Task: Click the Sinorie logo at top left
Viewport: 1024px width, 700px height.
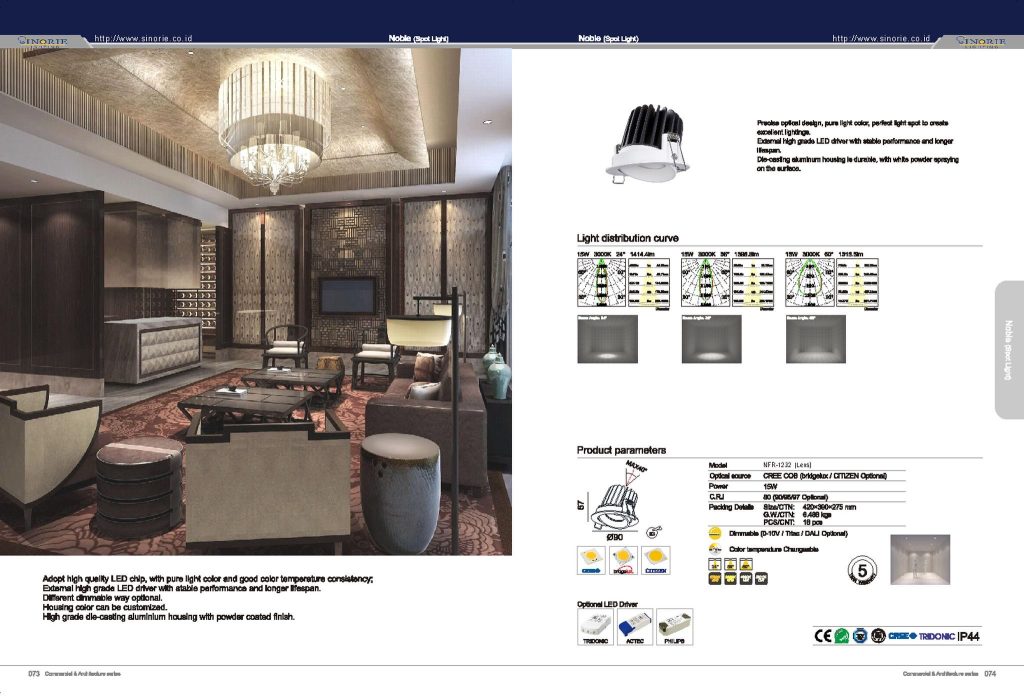Action: pyautogui.click(x=42, y=41)
